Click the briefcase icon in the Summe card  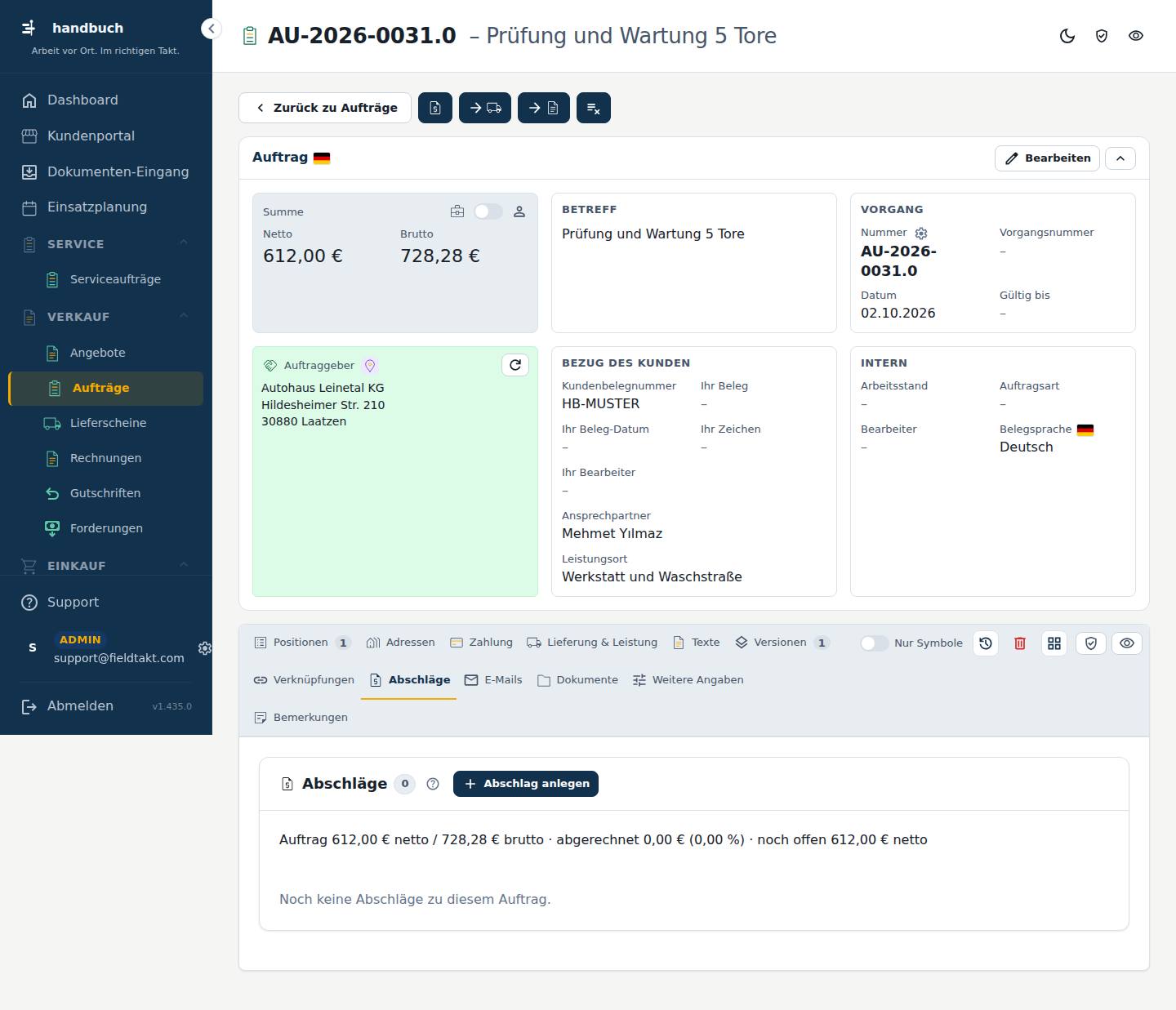tap(457, 211)
